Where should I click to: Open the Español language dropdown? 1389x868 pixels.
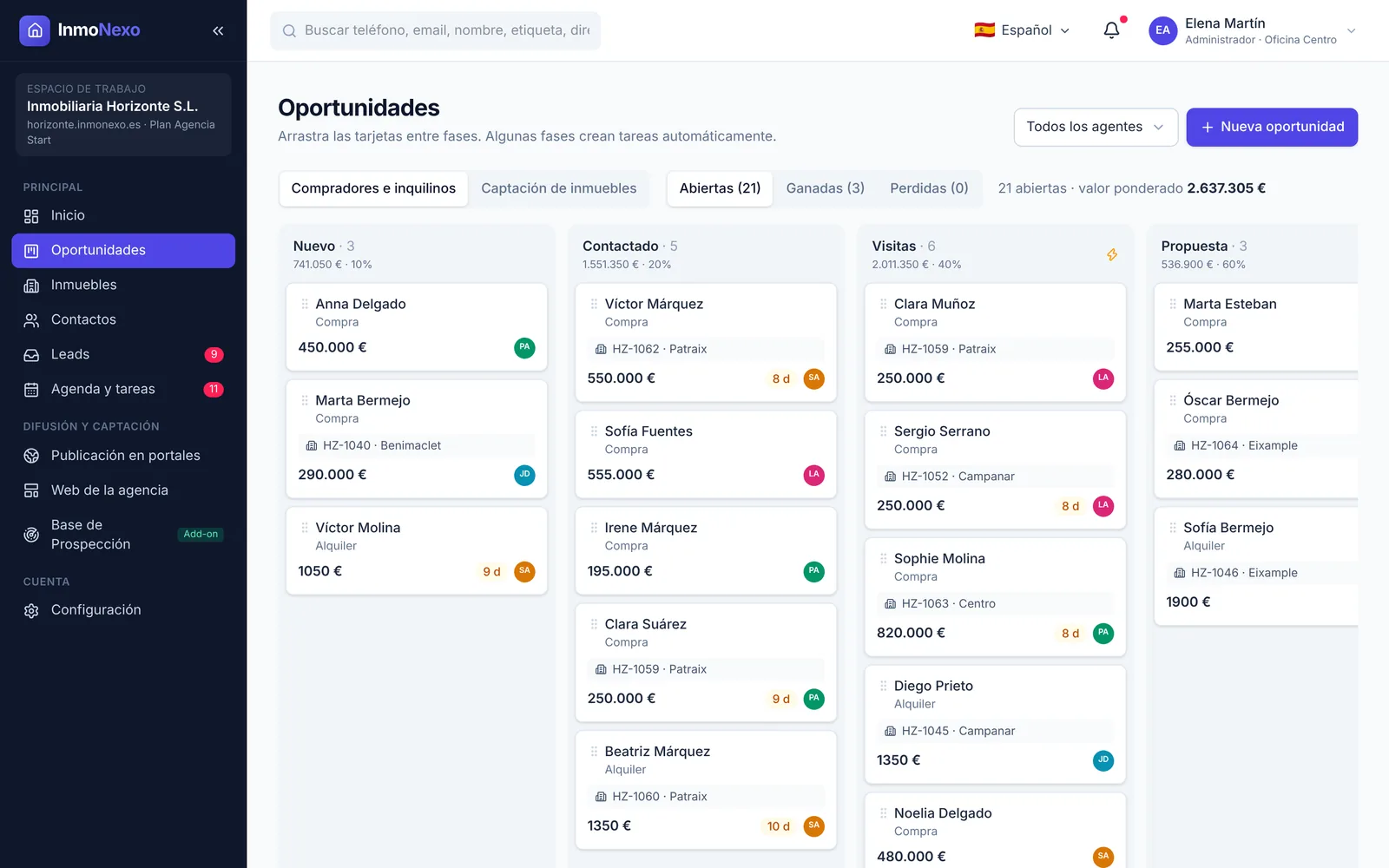coord(1022,30)
